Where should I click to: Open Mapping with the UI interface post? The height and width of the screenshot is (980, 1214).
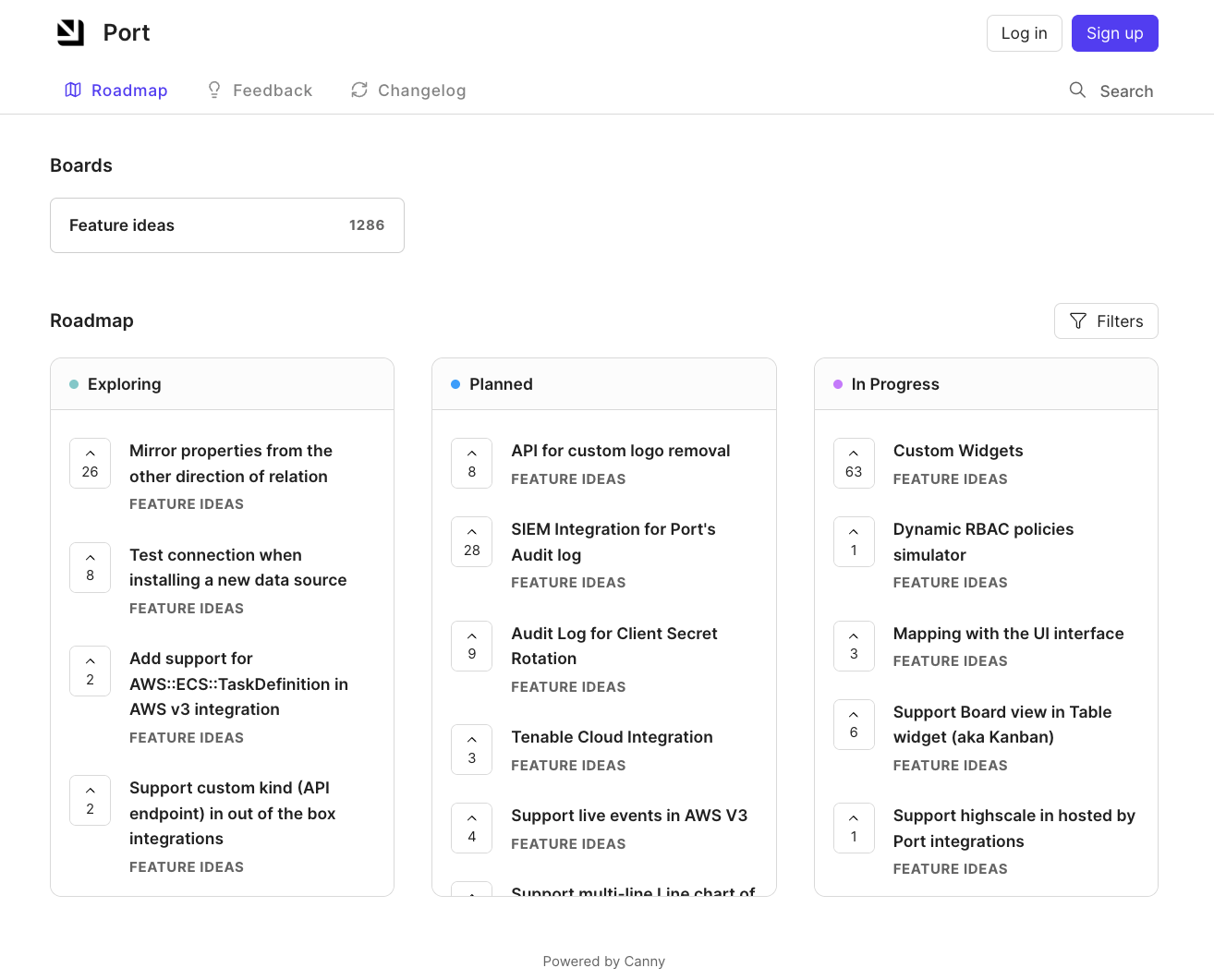[x=1009, y=634]
